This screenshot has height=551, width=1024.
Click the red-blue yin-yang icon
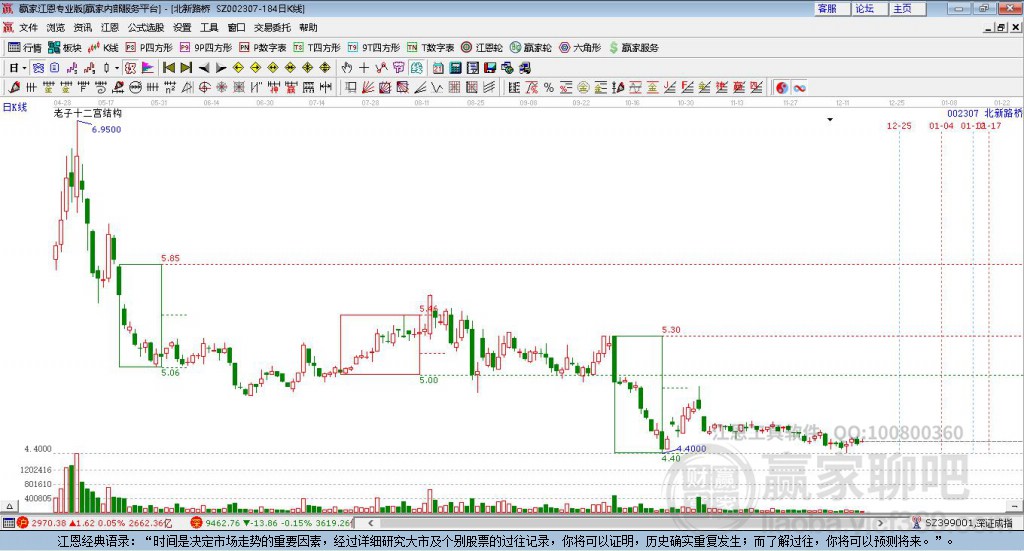coord(782,87)
